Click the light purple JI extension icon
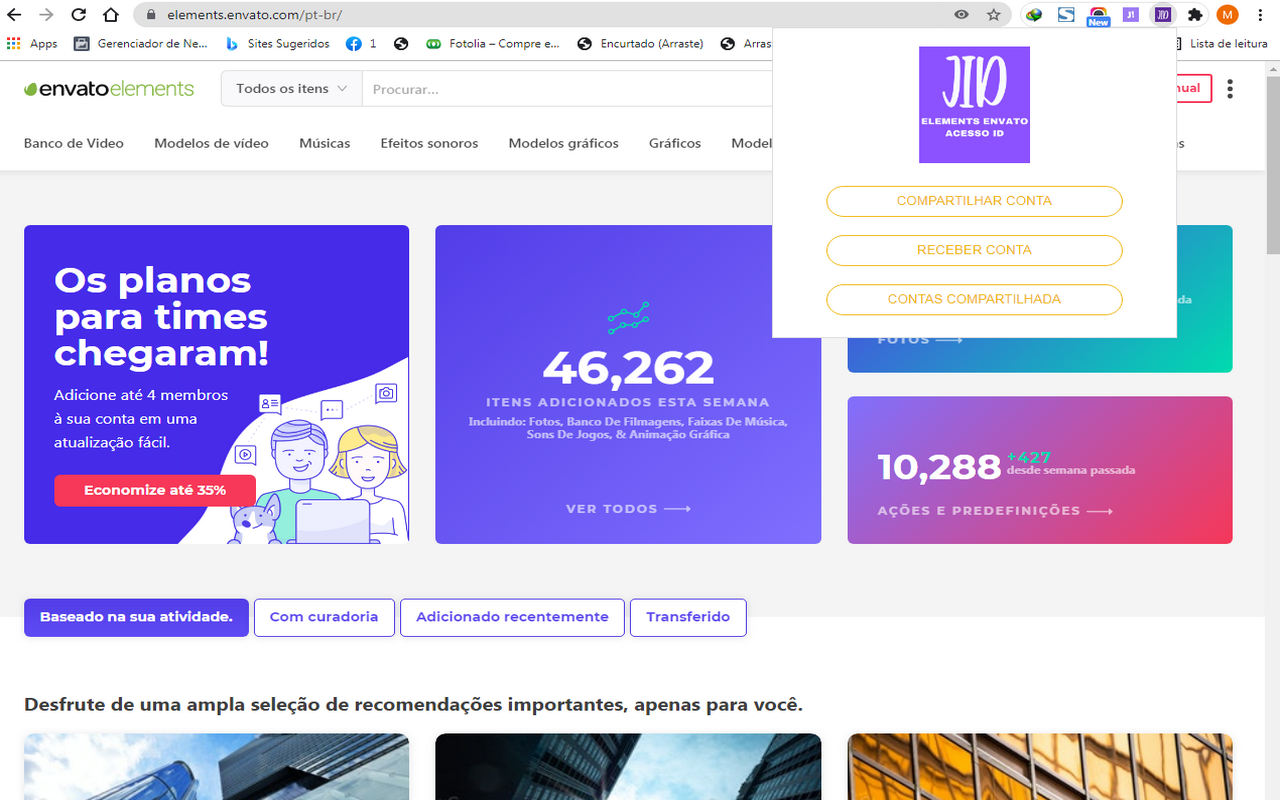Viewport: 1280px width, 800px height. tap(1130, 15)
